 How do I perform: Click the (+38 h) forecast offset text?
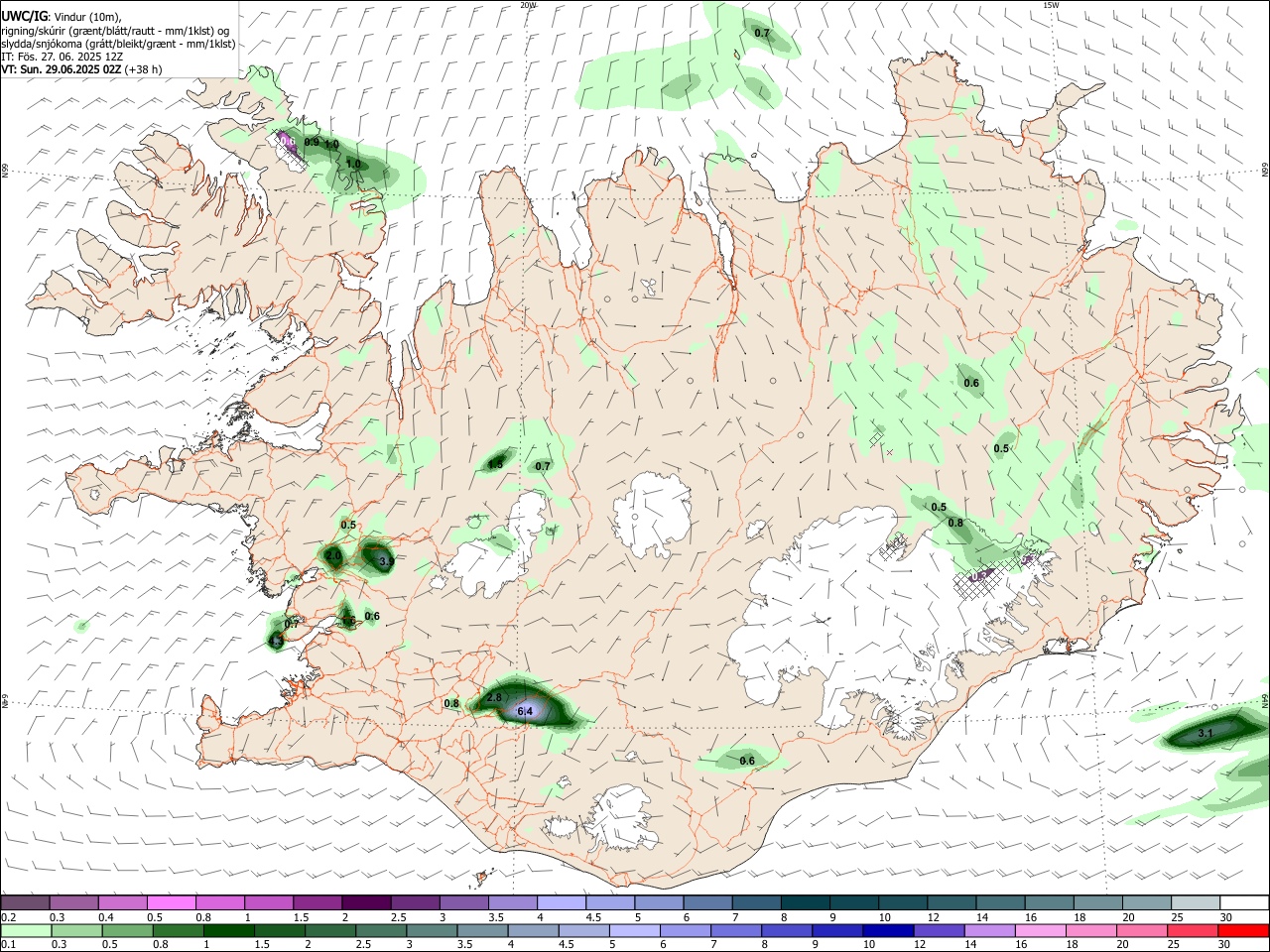(143, 69)
